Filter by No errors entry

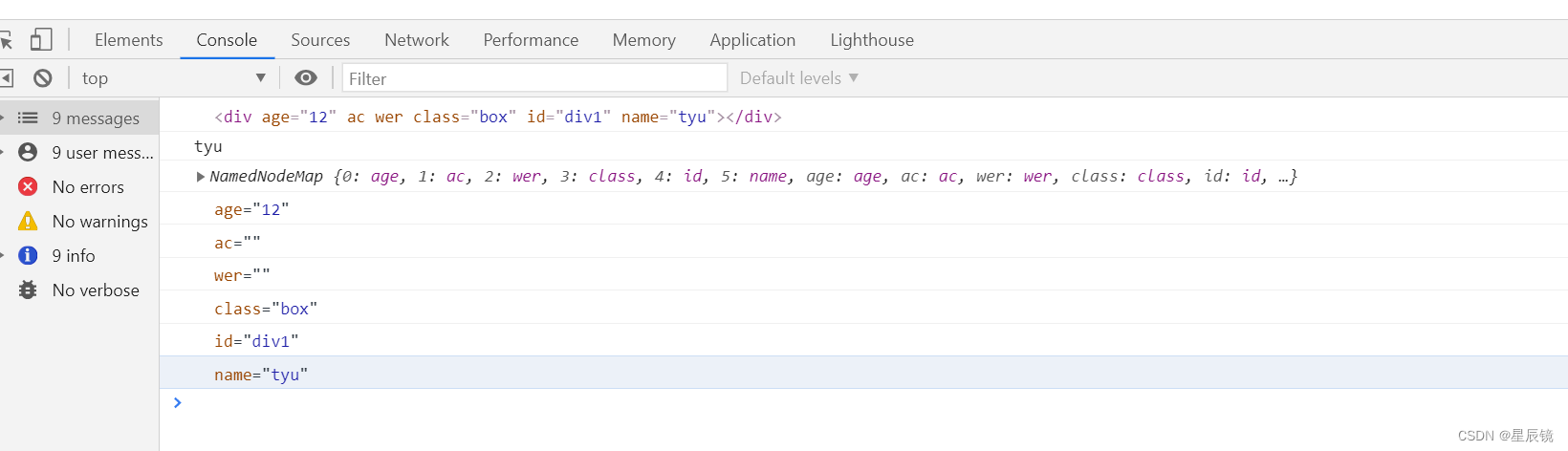[x=87, y=187]
